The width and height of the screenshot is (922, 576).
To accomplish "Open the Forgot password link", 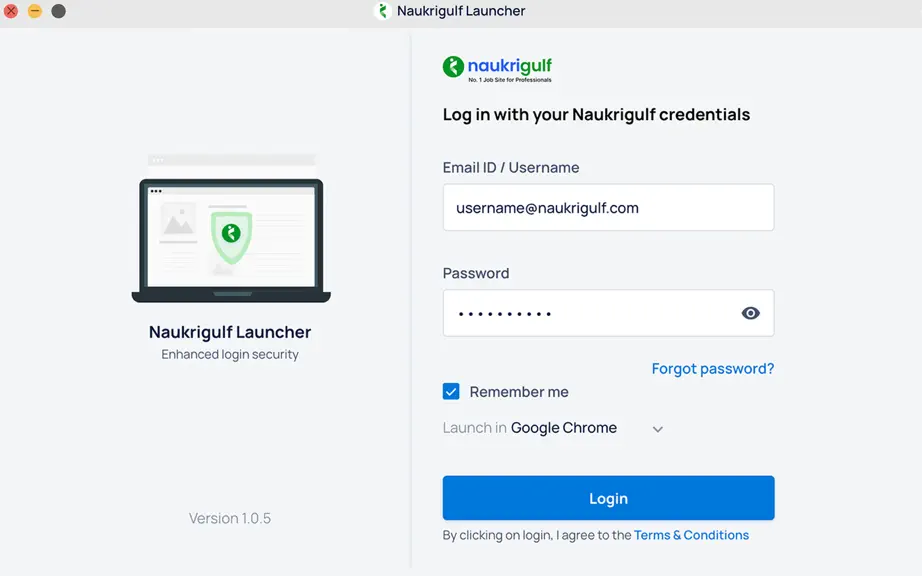I will point(713,369).
